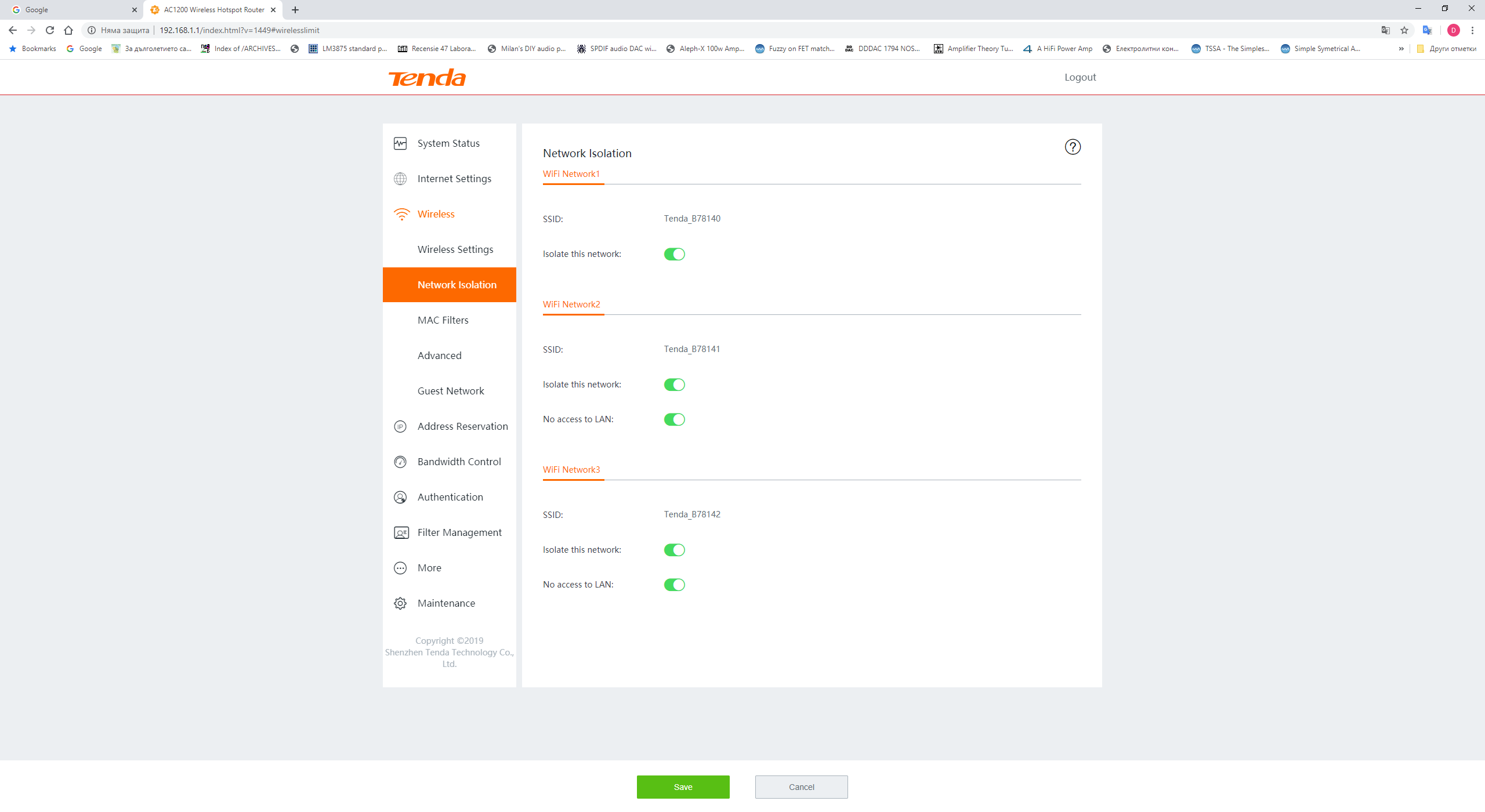
Task: Save the network isolation settings
Action: click(683, 787)
